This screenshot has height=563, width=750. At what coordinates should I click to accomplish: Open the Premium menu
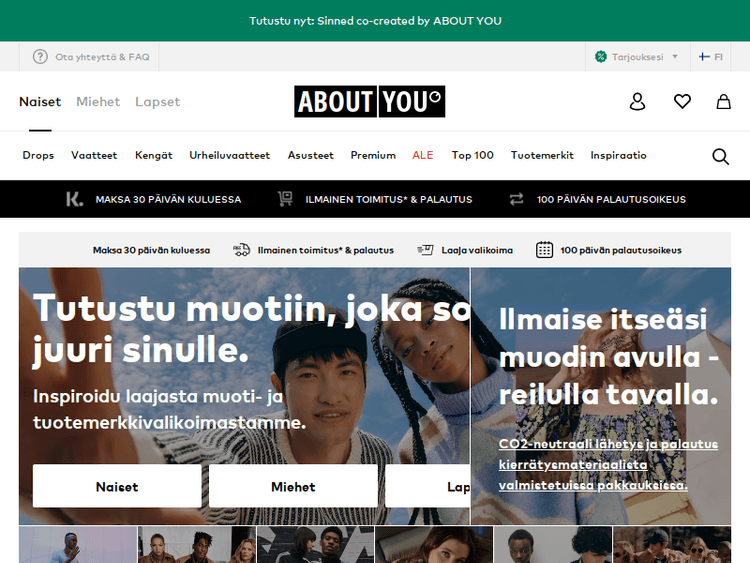tap(373, 155)
